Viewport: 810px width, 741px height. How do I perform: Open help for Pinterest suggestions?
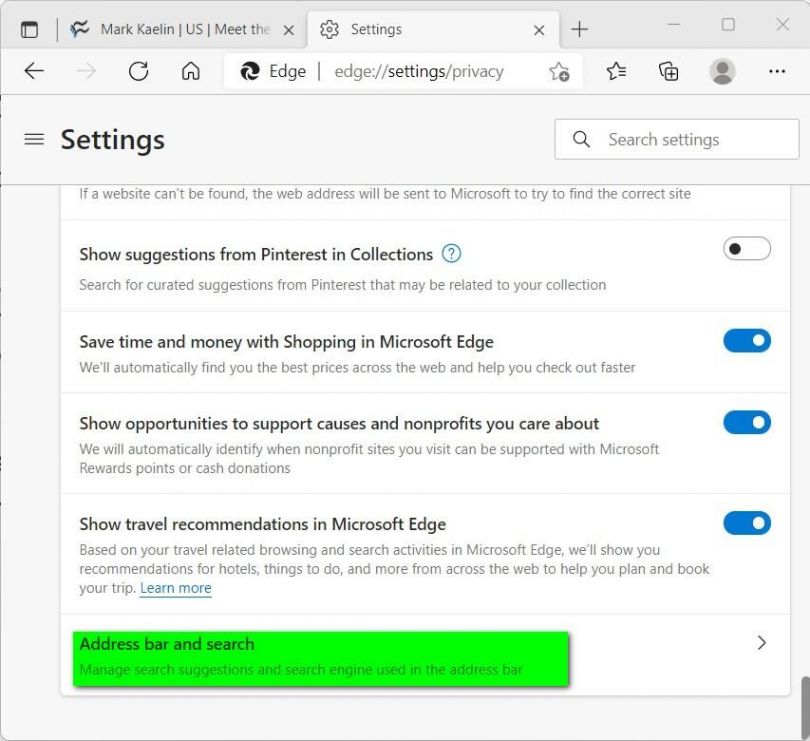point(451,254)
